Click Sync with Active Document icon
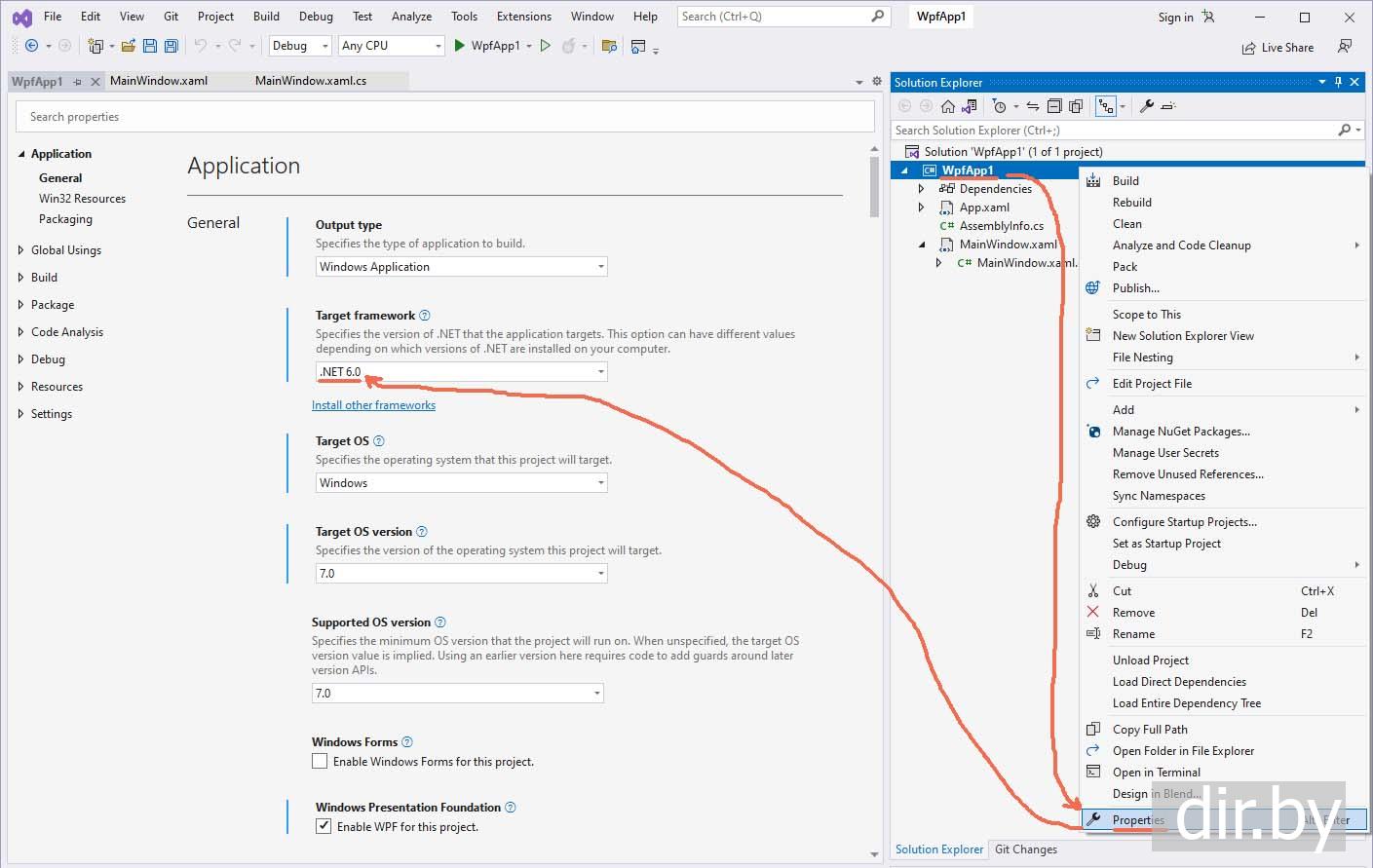Viewport: 1373px width, 868px height. [1033, 106]
